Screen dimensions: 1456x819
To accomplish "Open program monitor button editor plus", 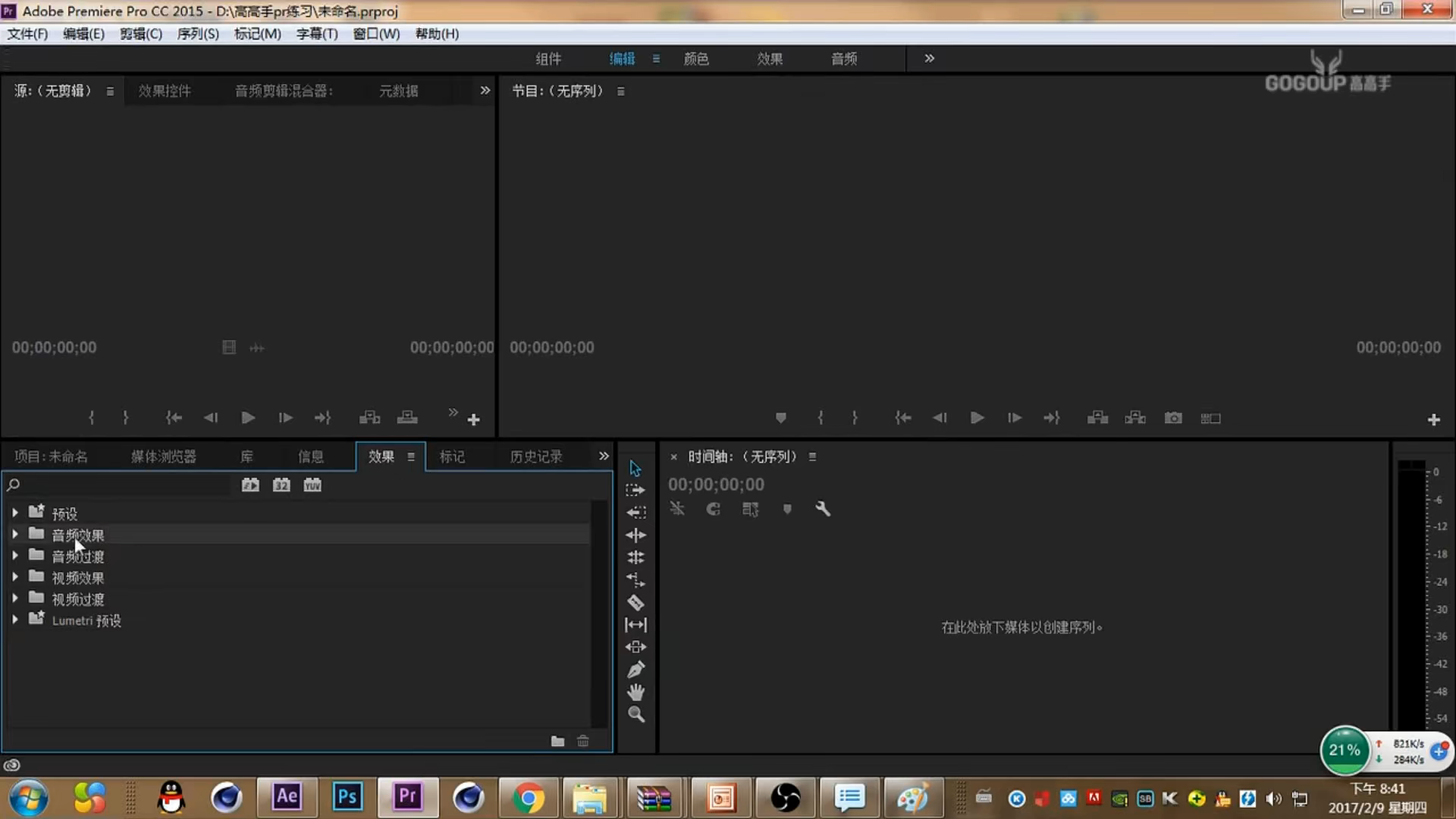I will tap(1433, 419).
